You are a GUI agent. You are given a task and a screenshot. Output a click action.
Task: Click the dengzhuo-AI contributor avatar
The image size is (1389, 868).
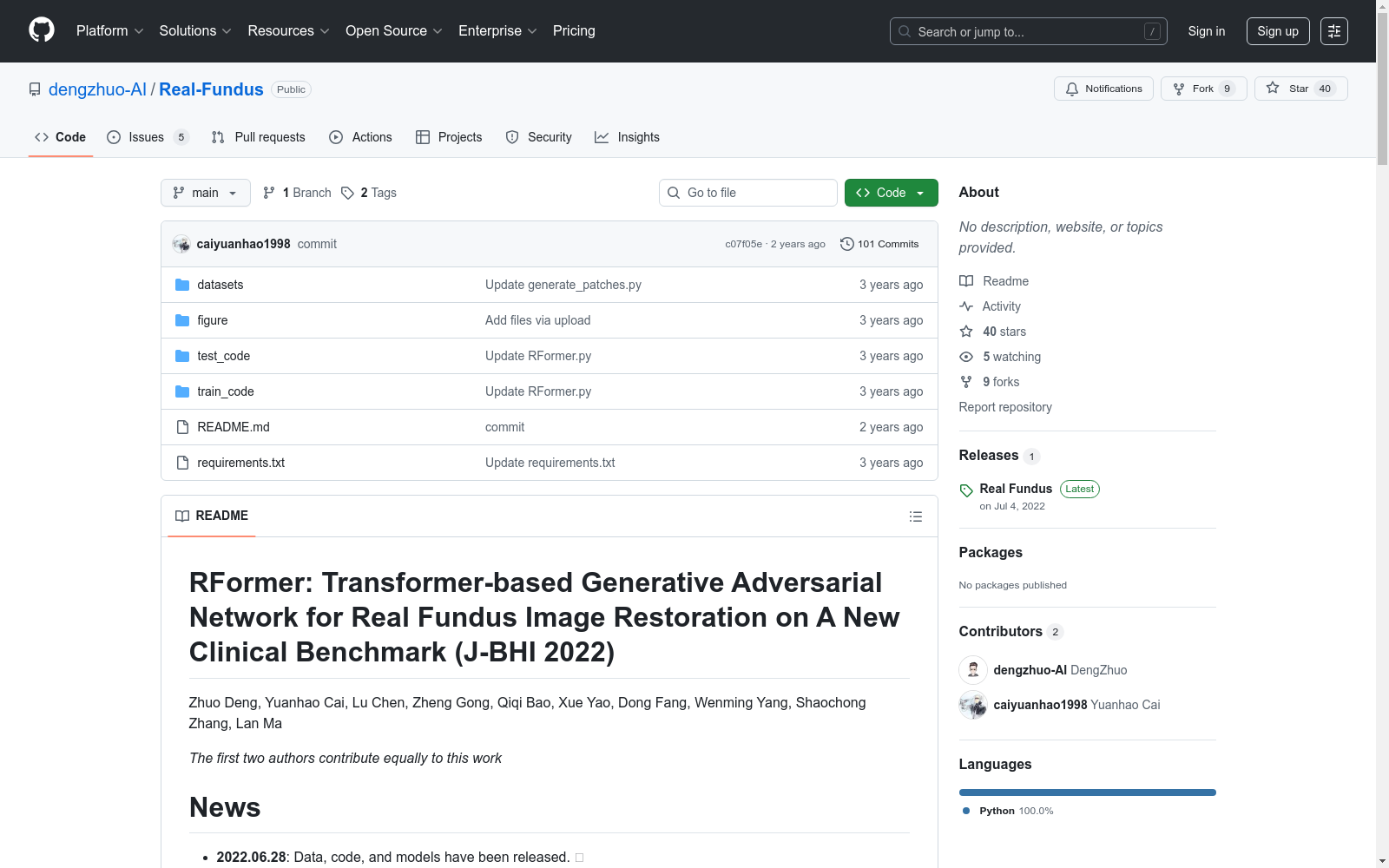click(x=973, y=670)
